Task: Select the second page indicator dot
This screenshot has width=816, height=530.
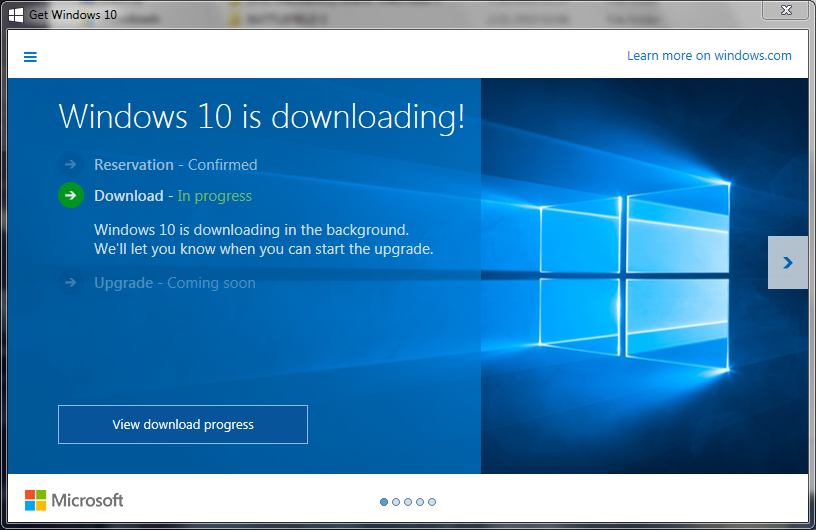Action: pos(396,502)
